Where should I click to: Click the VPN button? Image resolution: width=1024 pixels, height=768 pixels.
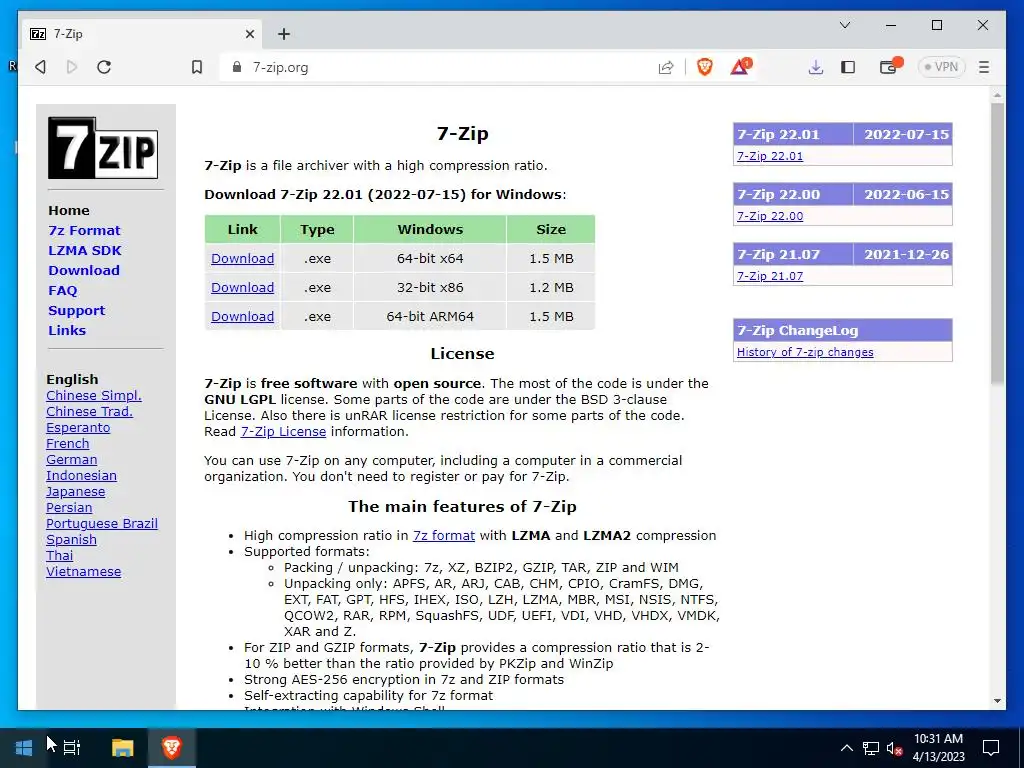click(941, 67)
